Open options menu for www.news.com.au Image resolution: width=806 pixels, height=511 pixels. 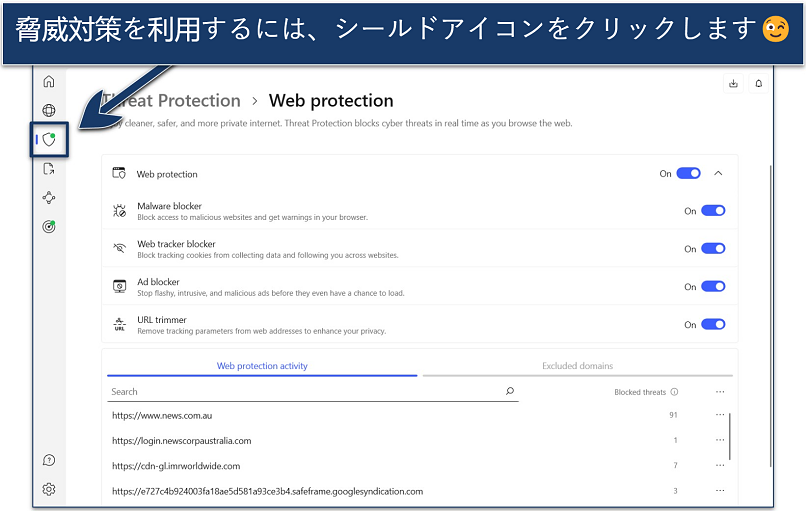coord(720,414)
